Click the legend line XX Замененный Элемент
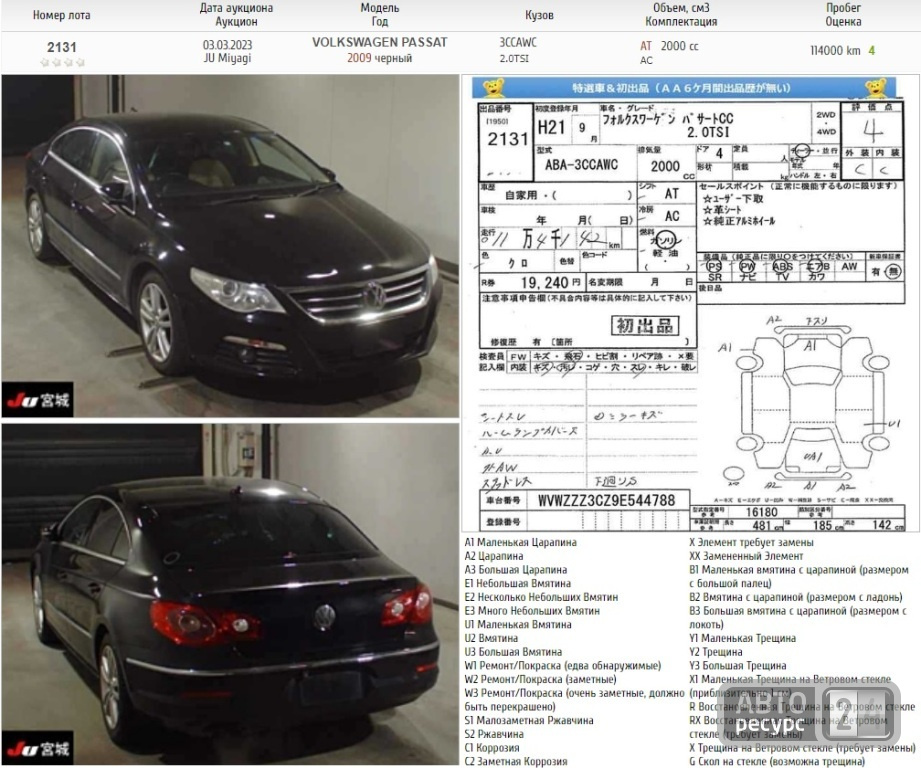The width and height of the screenshot is (921, 768). coord(746,556)
